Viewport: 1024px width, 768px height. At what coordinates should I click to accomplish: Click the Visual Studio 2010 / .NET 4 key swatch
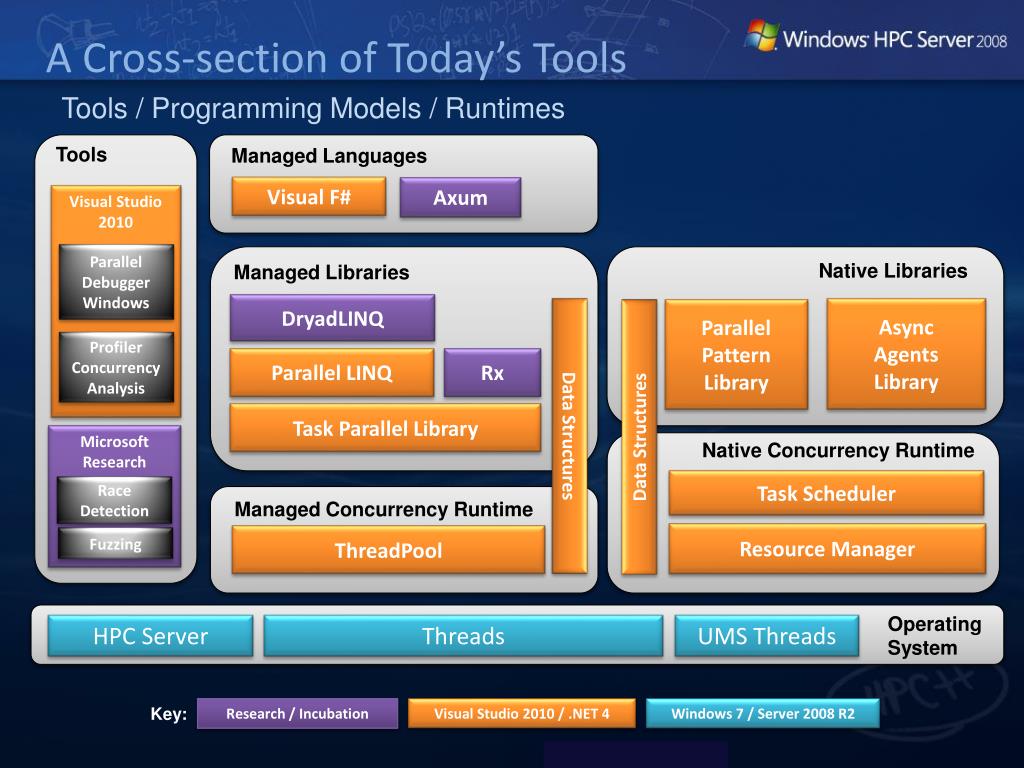[x=522, y=713]
